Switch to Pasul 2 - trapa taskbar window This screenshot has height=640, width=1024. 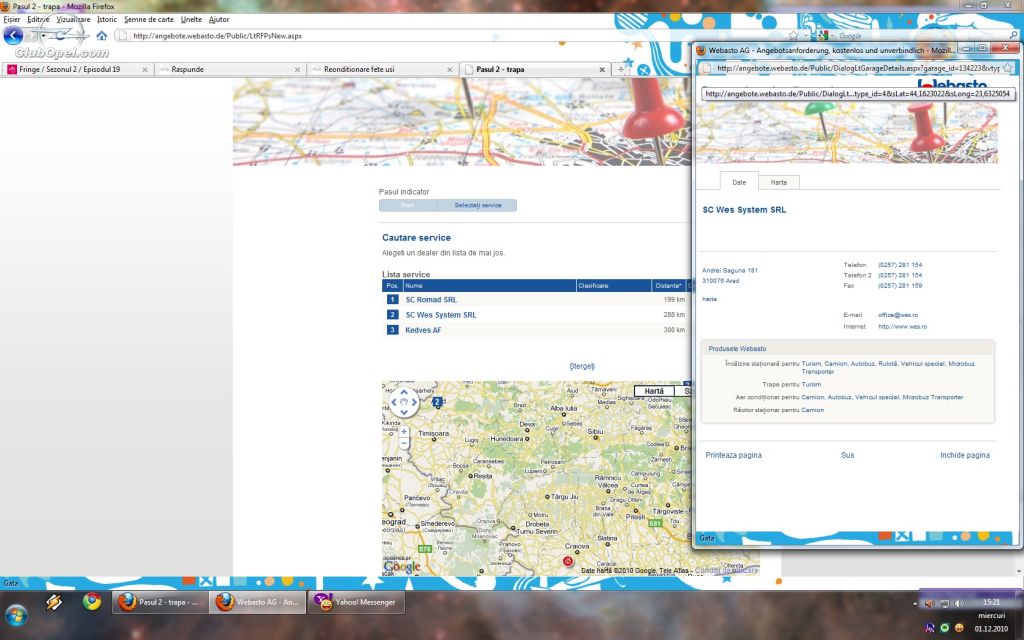coord(161,602)
